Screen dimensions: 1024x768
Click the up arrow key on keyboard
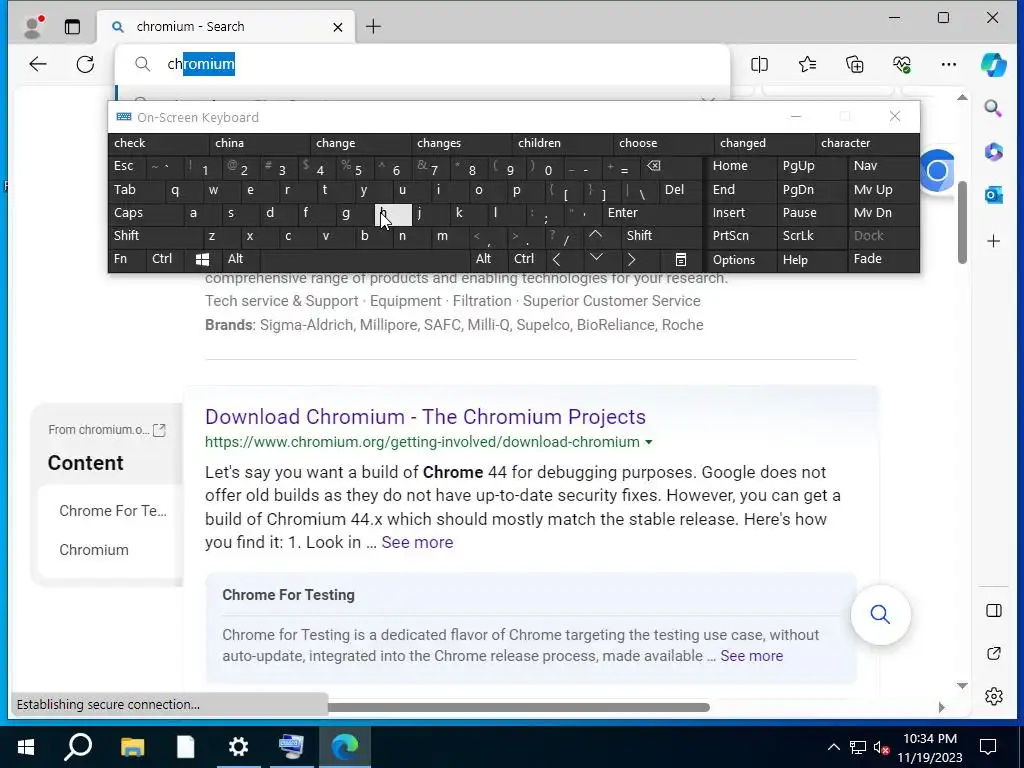coord(595,235)
